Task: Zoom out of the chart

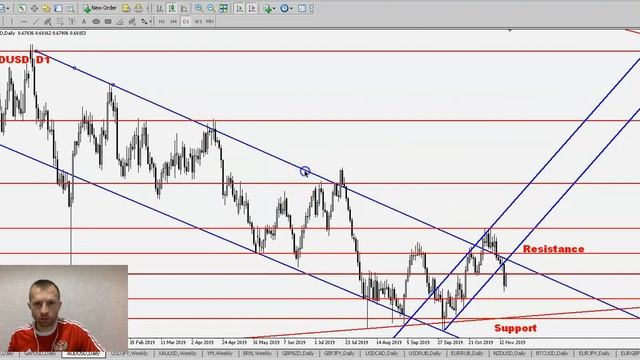Action: pyautogui.click(x=211, y=8)
